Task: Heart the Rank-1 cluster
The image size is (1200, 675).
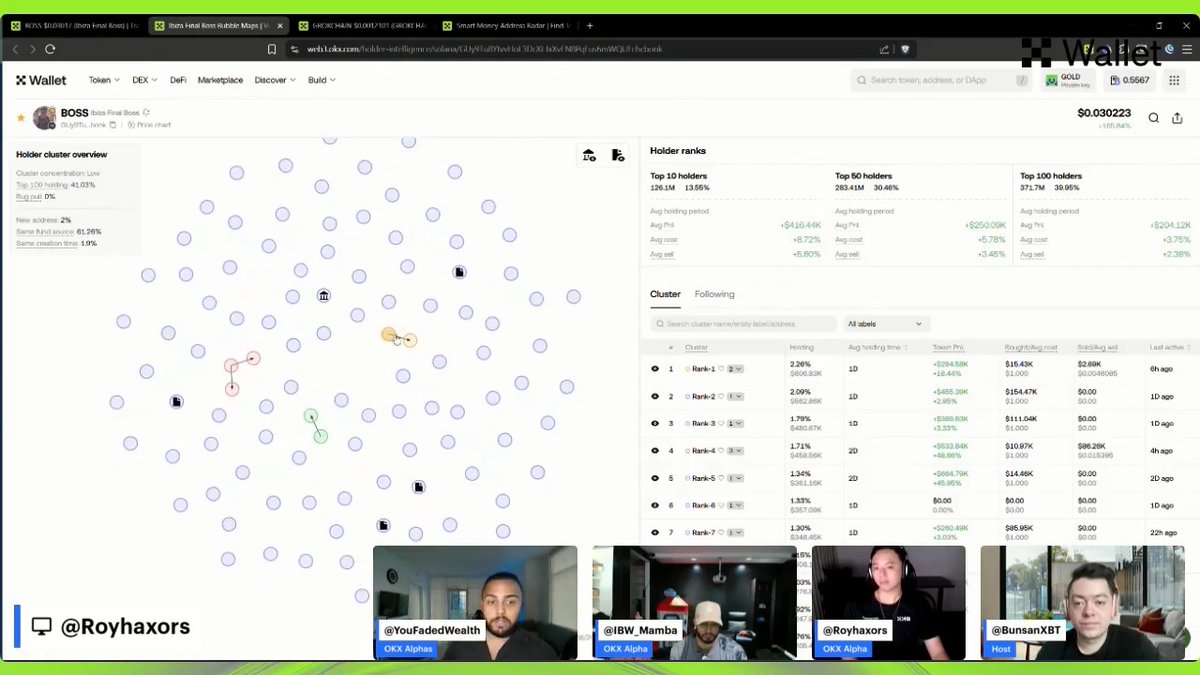Action: [x=720, y=369]
